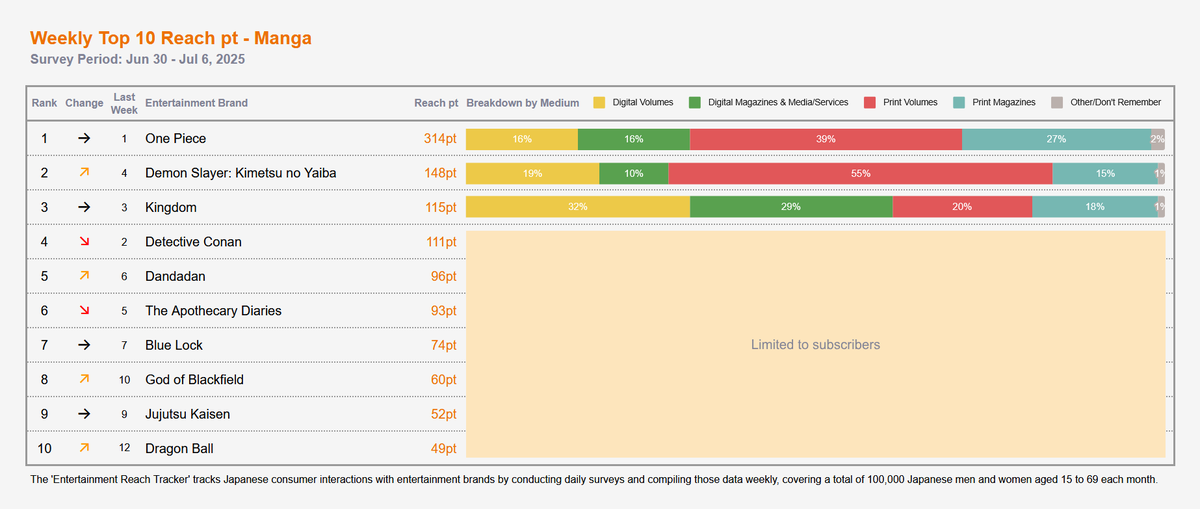Click One Piece's green 16% bar segment
Viewport: 1200px width, 509px height.
tap(634, 139)
